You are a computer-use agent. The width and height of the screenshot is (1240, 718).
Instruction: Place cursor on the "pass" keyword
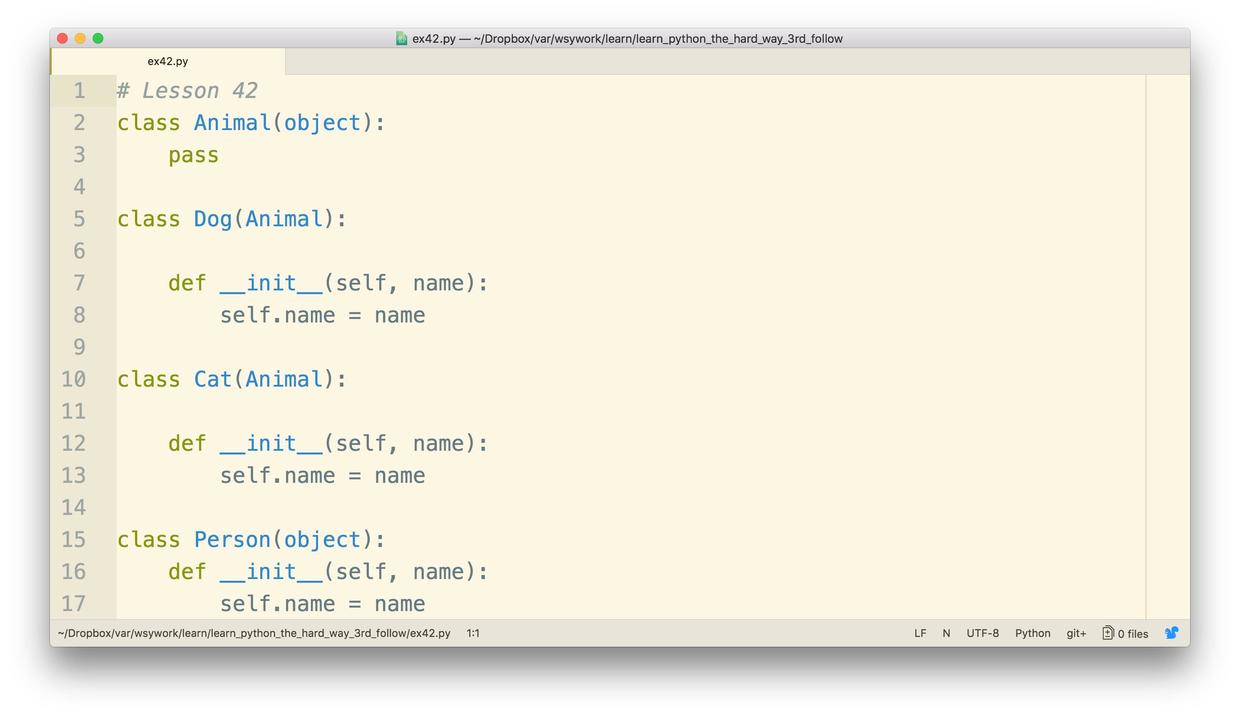click(x=193, y=155)
